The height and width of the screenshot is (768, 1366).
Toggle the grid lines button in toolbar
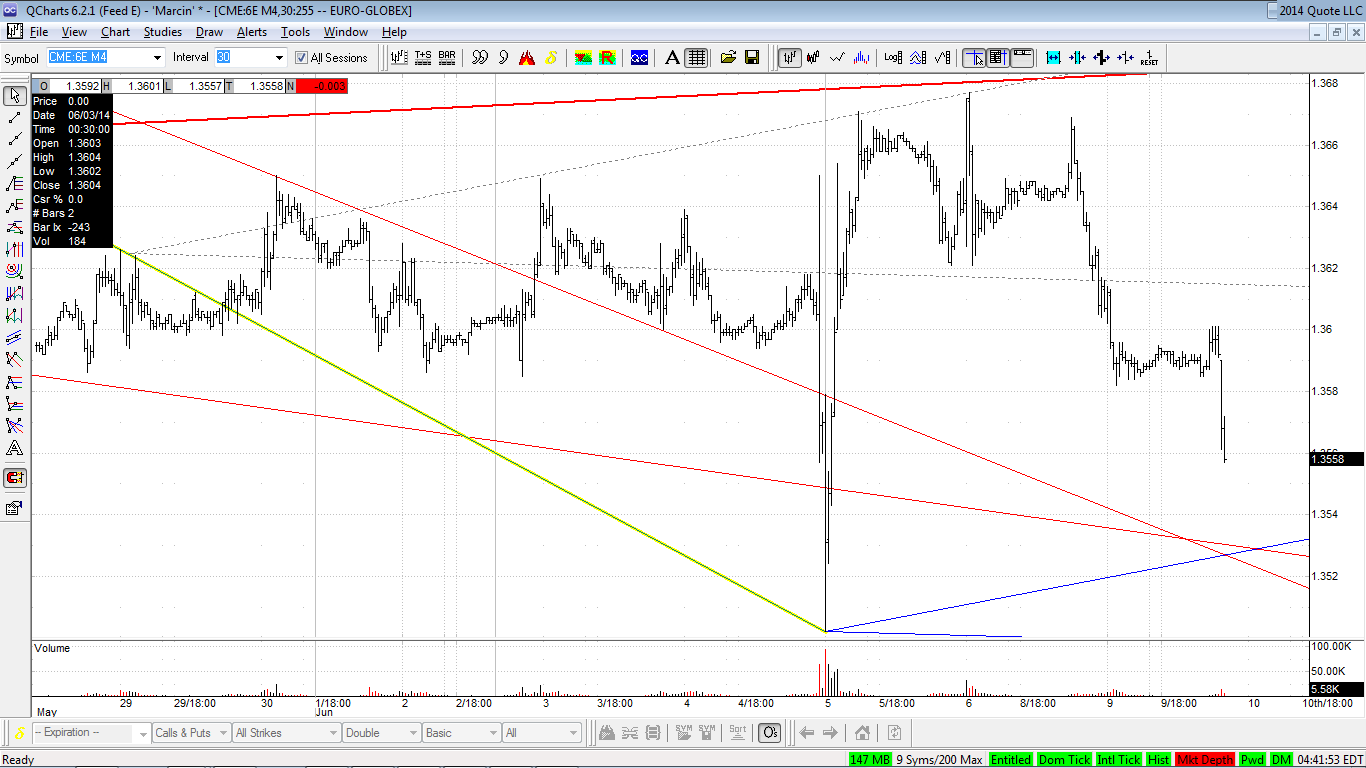click(697, 58)
